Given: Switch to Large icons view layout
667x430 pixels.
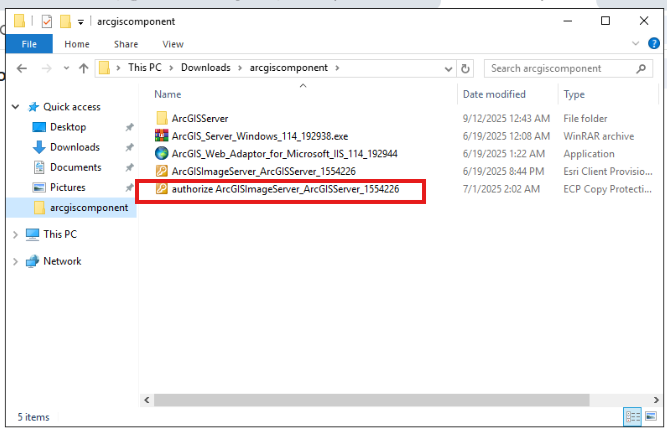Looking at the screenshot, I should (650, 416).
